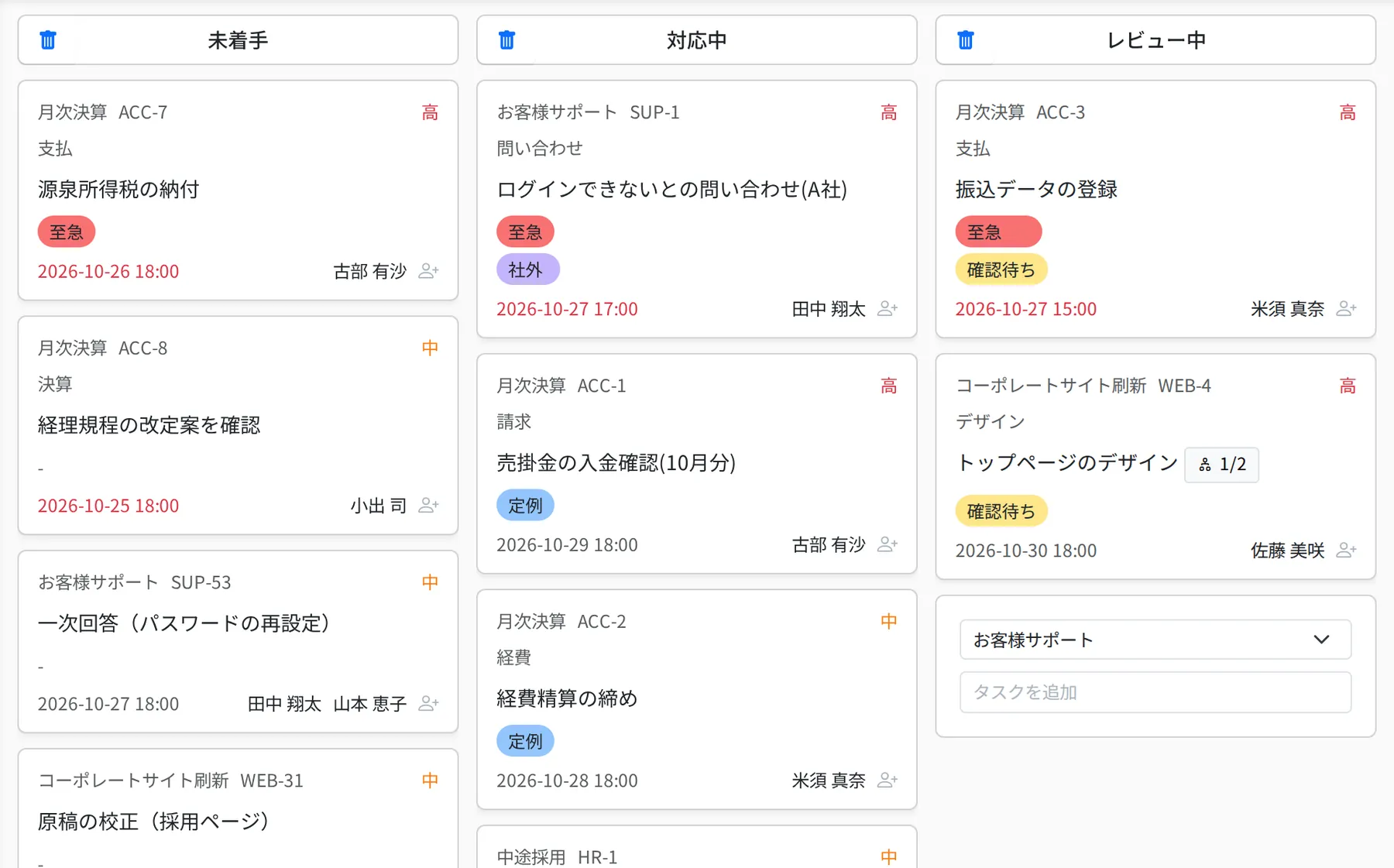Open task 一次回答（パスワードの再設定）
The width and height of the screenshot is (1394, 868).
tap(184, 623)
